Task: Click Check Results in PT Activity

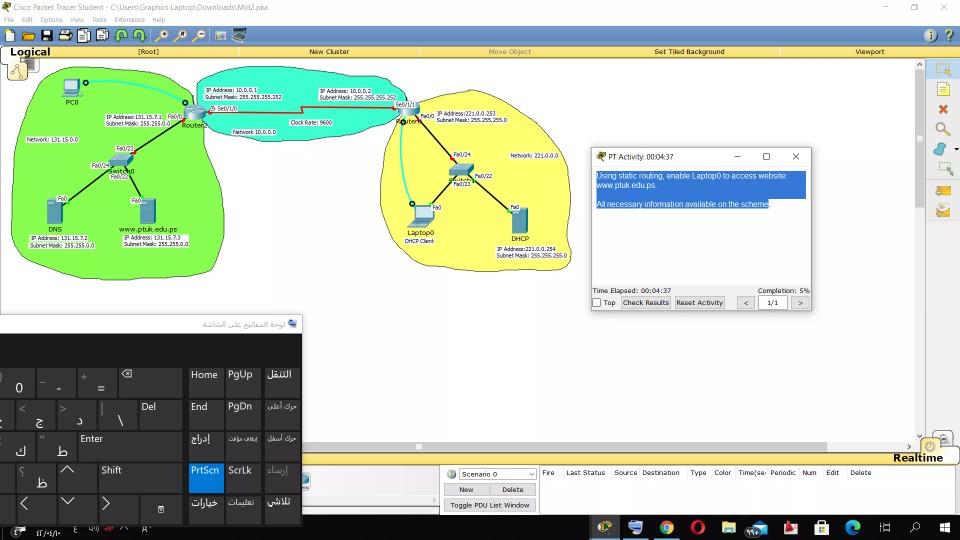Action: click(x=645, y=302)
